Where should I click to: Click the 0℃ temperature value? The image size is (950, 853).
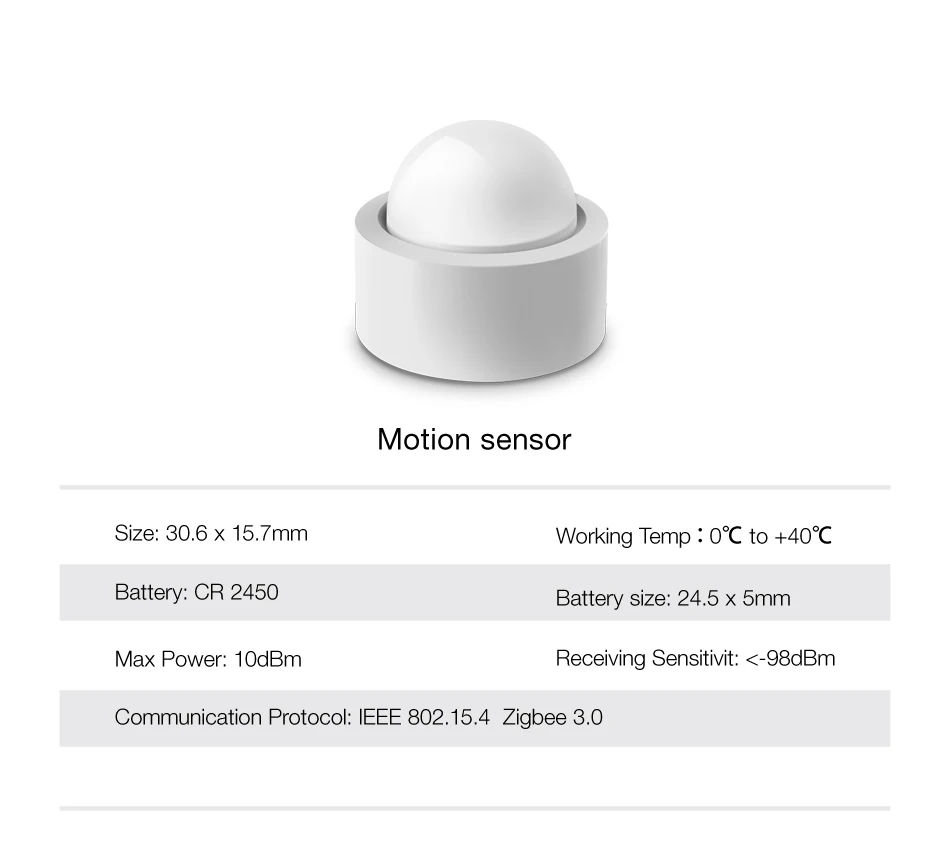[726, 536]
